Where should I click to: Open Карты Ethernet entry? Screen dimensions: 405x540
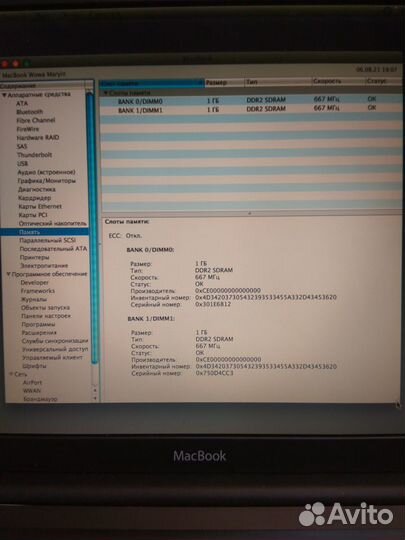coord(40,206)
